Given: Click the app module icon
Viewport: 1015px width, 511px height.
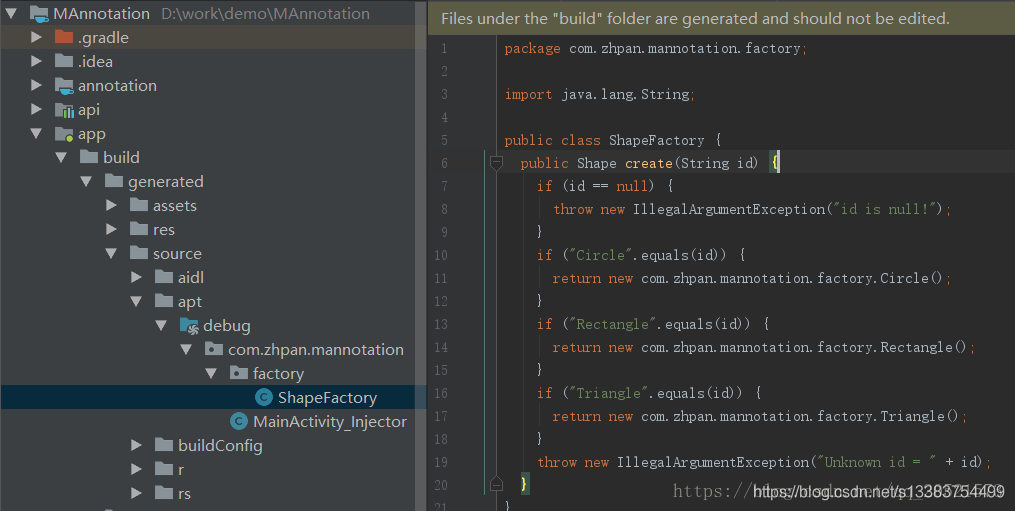Looking at the screenshot, I should pyautogui.click(x=63, y=133).
